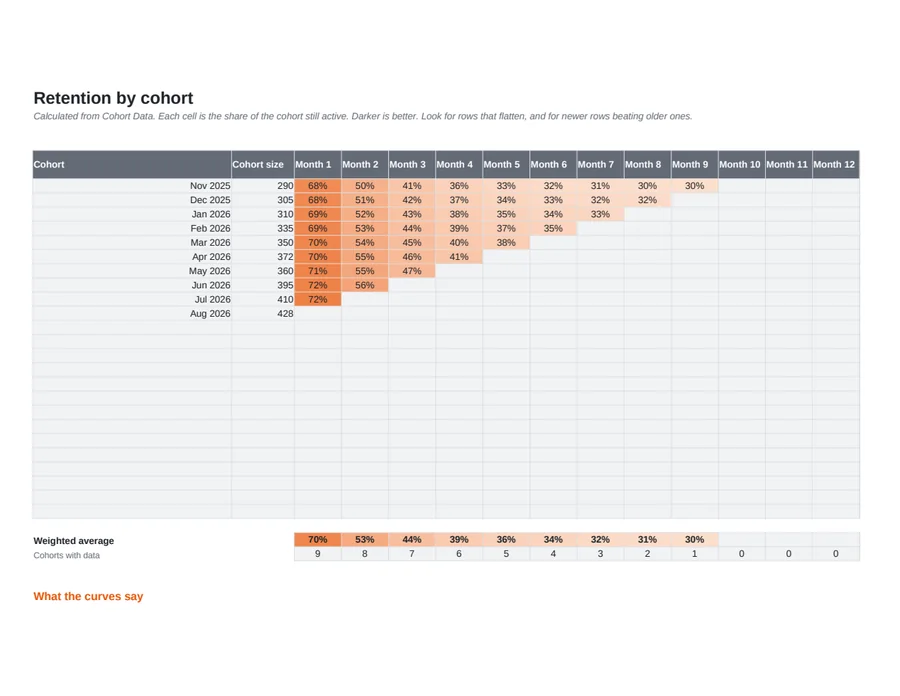900x696 pixels.
Task: Select cohort size 410 for Jul 2026
Action: tap(263, 300)
